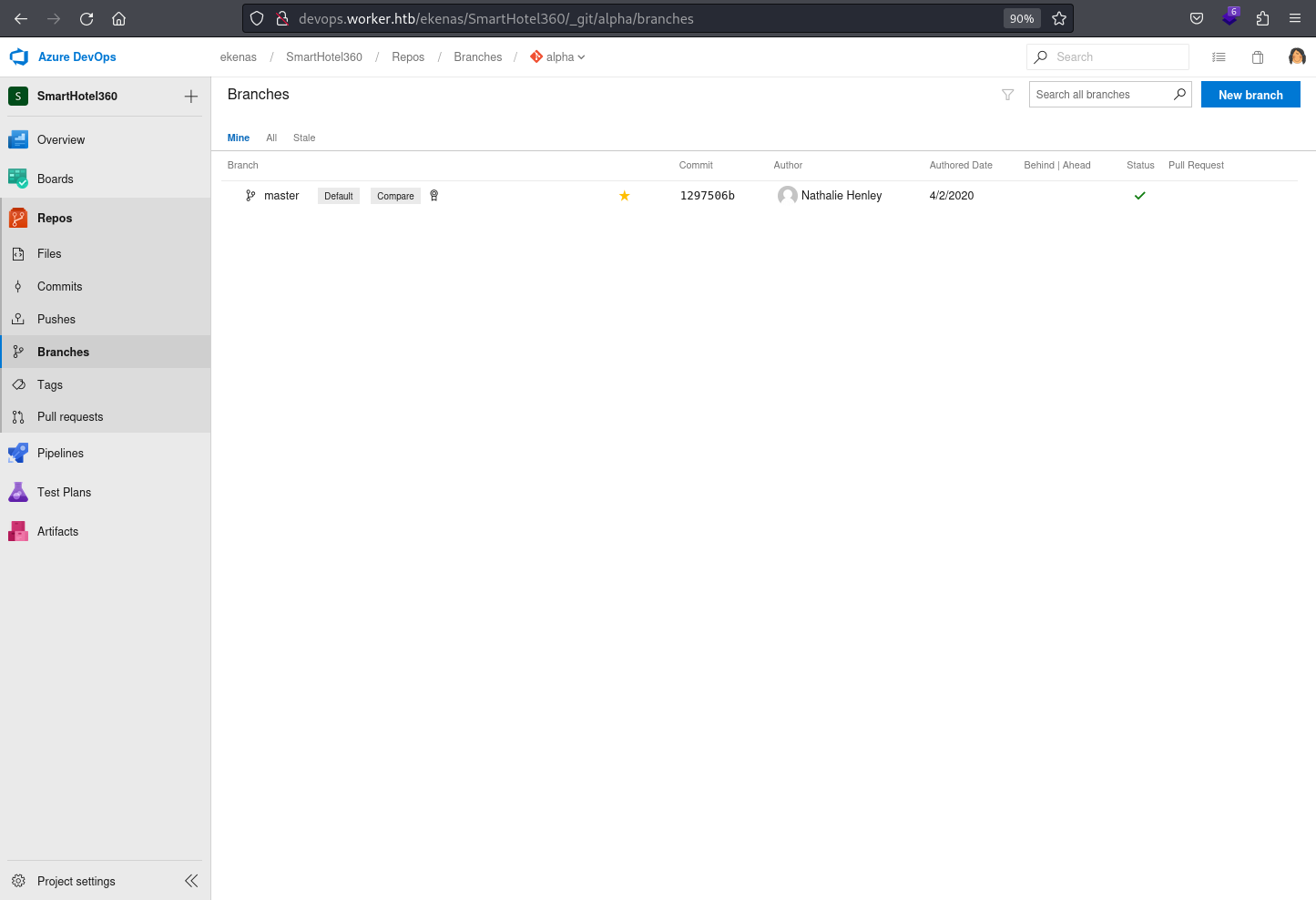Go to browser home page
1316x900 pixels.
118,18
